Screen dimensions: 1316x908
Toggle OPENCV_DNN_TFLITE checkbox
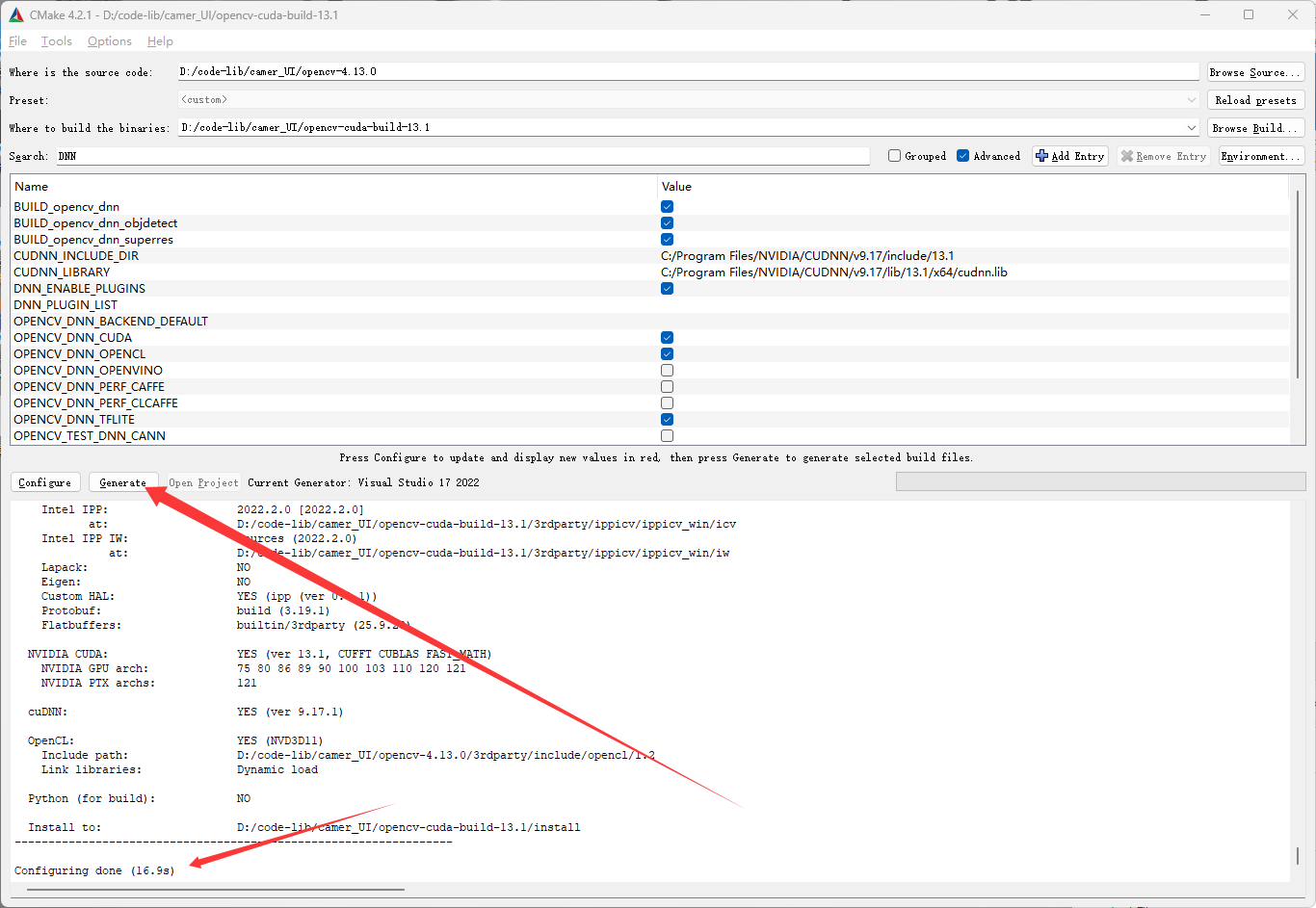pyautogui.click(x=667, y=420)
